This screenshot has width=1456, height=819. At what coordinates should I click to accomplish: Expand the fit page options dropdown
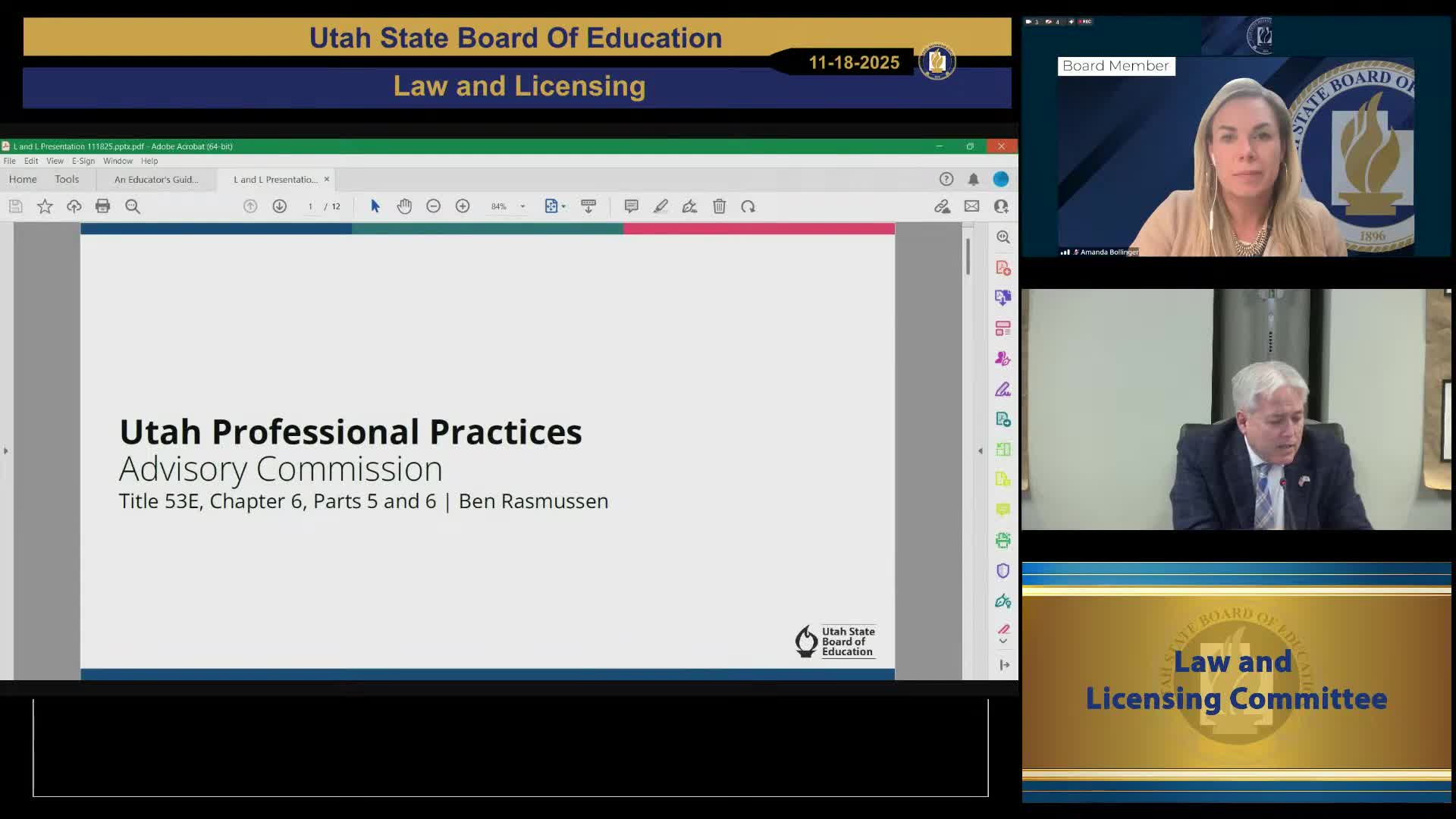click(563, 206)
